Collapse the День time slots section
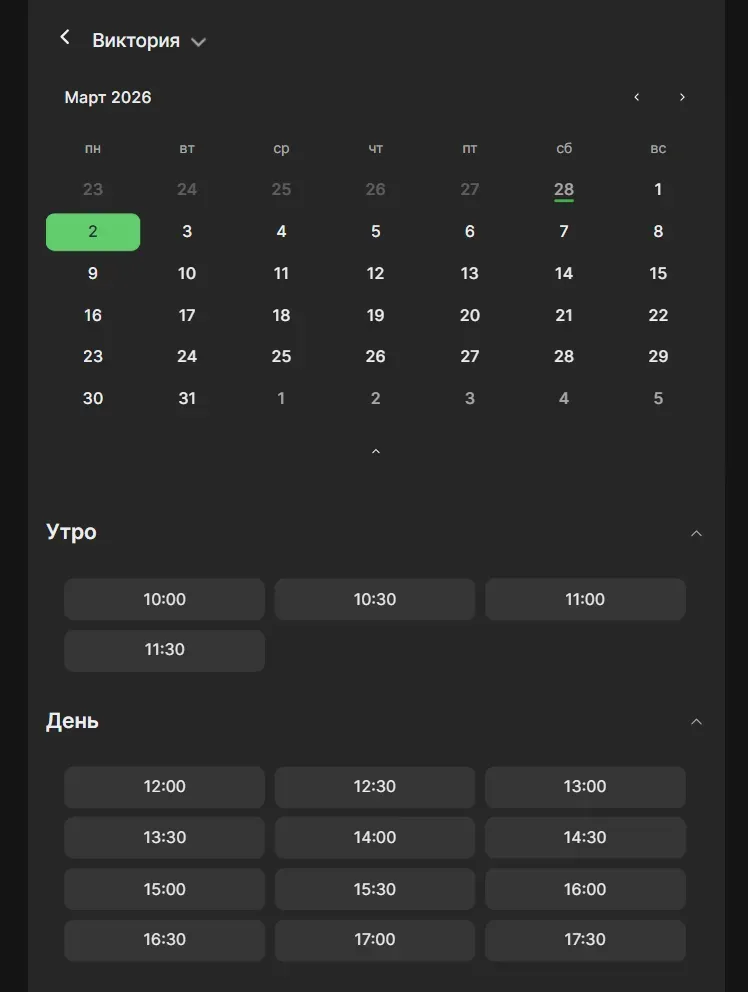Viewport: 748px width, 992px height. [x=697, y=722]
